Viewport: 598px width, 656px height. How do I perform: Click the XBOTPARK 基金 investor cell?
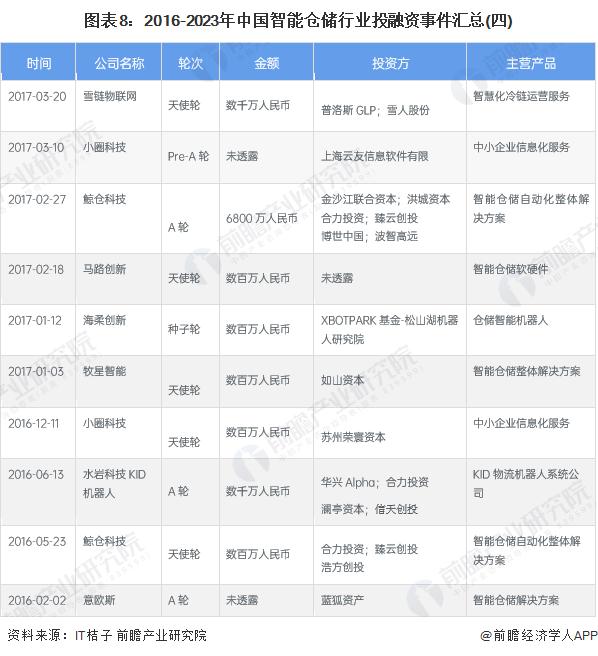pos(390,330)
